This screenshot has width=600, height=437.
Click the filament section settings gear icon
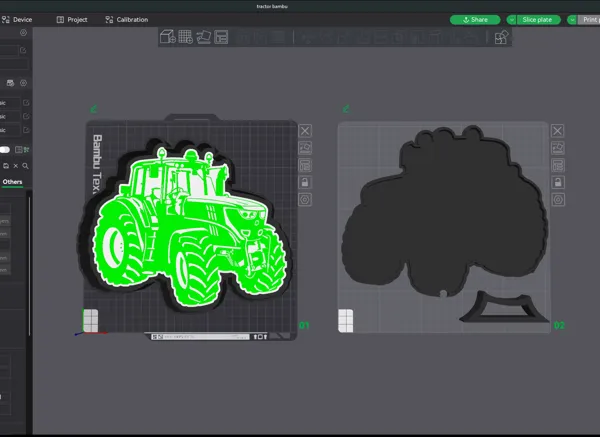coord(23,83)
